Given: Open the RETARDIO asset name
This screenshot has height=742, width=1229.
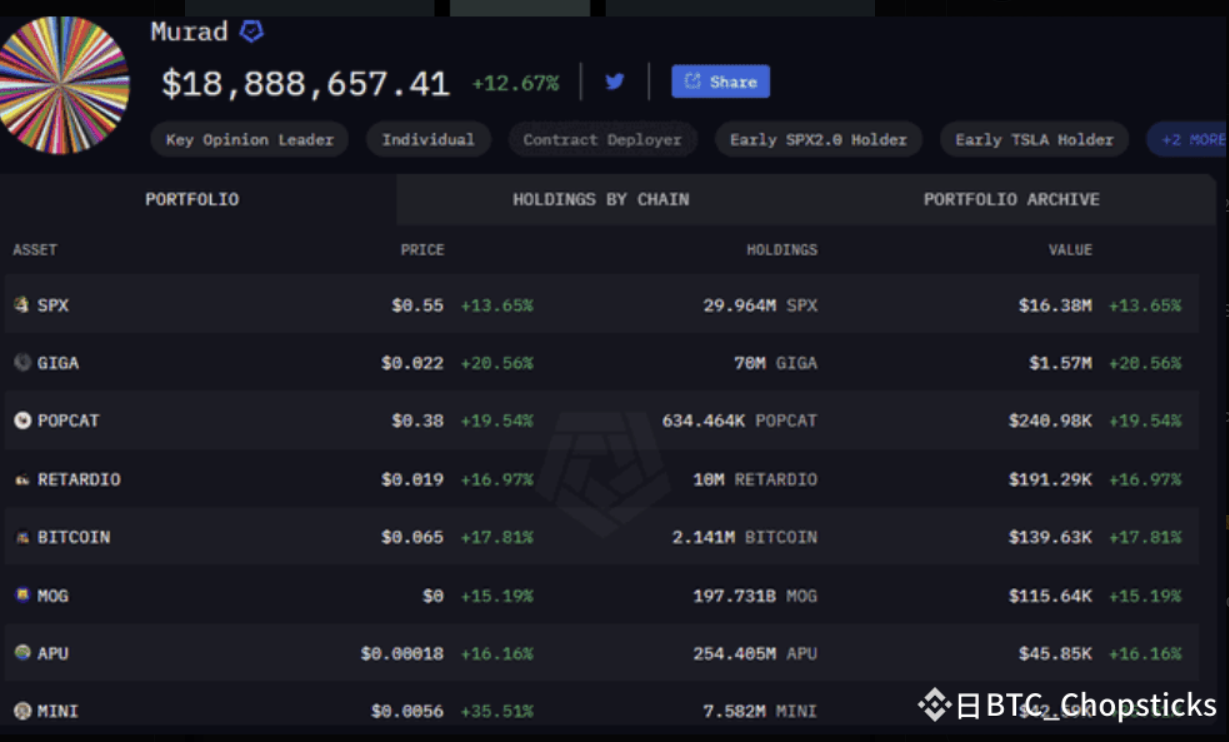Looking at the screenshot, I should (x=79, y=479).
